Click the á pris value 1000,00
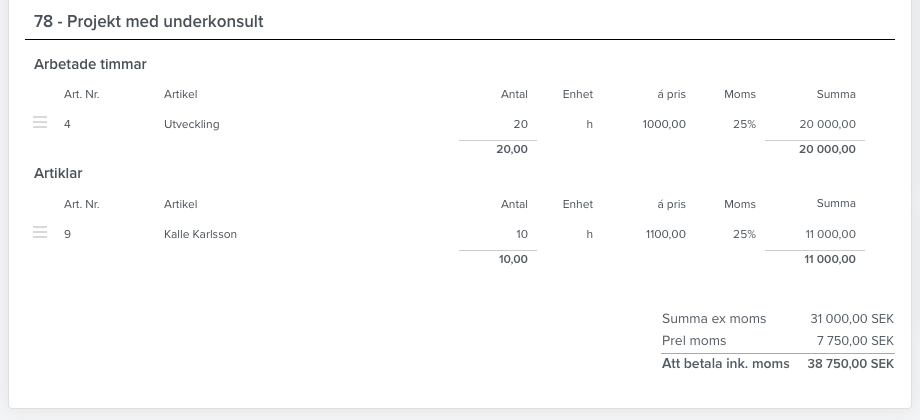This screenshot has width=920, height=420. tap(664, 124)
